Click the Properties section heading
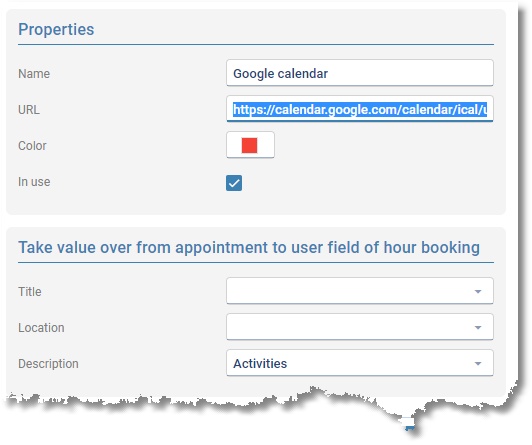This screenshot has width=532, height=445. coord(56,30)
